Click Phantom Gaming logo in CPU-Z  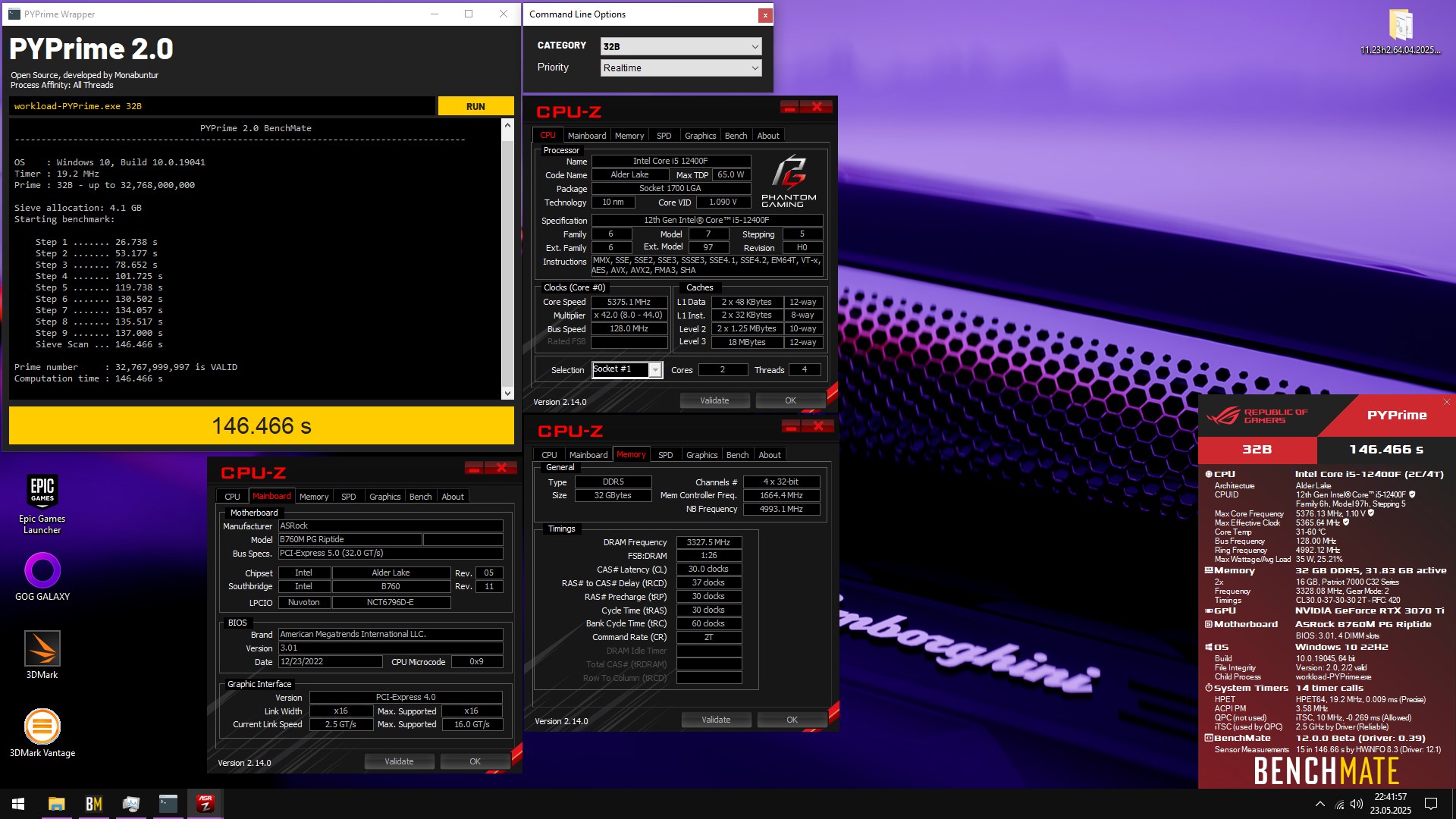pos(789,180)
